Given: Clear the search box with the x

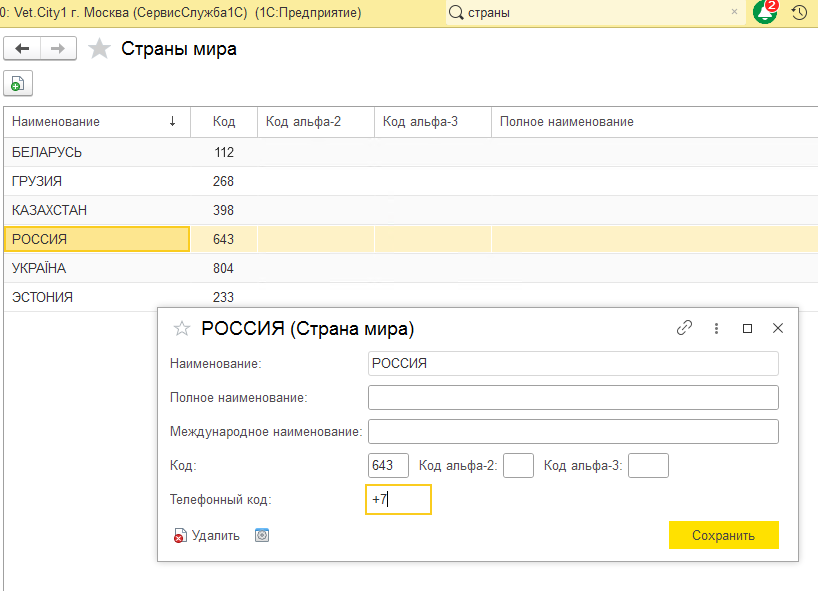Looking at the screenshot, I should (x=734, y=13).
